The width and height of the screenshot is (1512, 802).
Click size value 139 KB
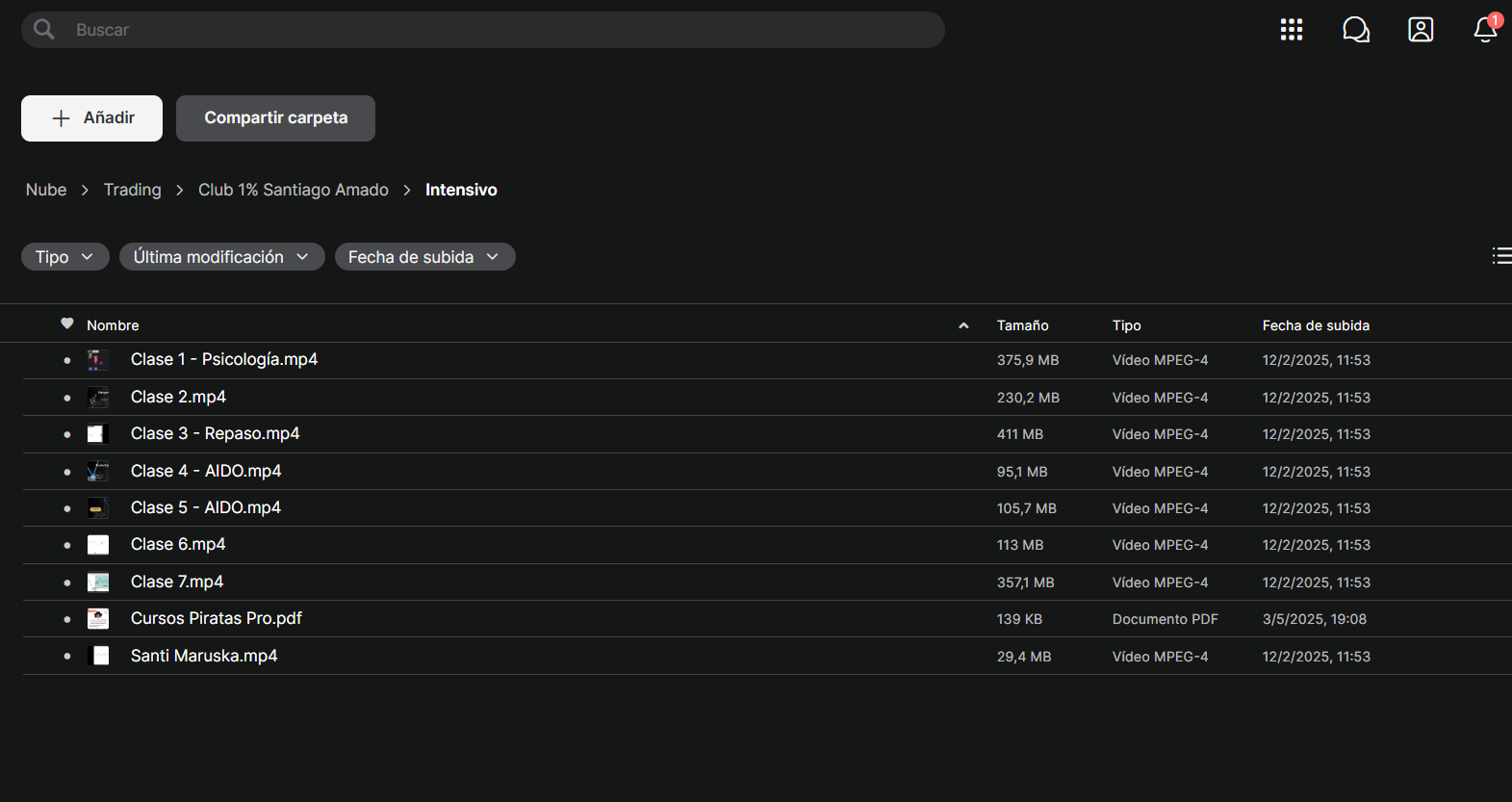[x=1019, y=619]
